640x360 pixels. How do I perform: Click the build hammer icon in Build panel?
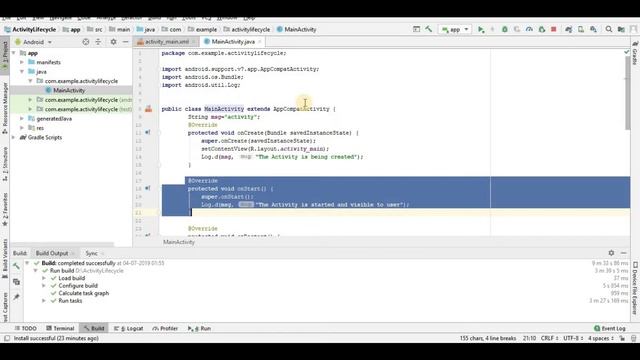pyautogui.click(x=16, y=267)
